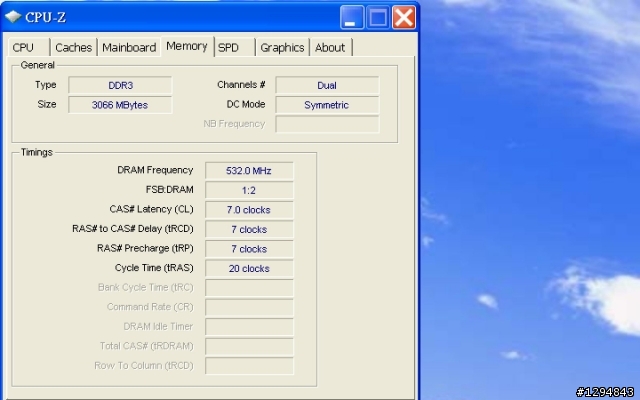Click the Cycle Time (tRAS) label
The image size is (640, 400).
pos(154,268)
